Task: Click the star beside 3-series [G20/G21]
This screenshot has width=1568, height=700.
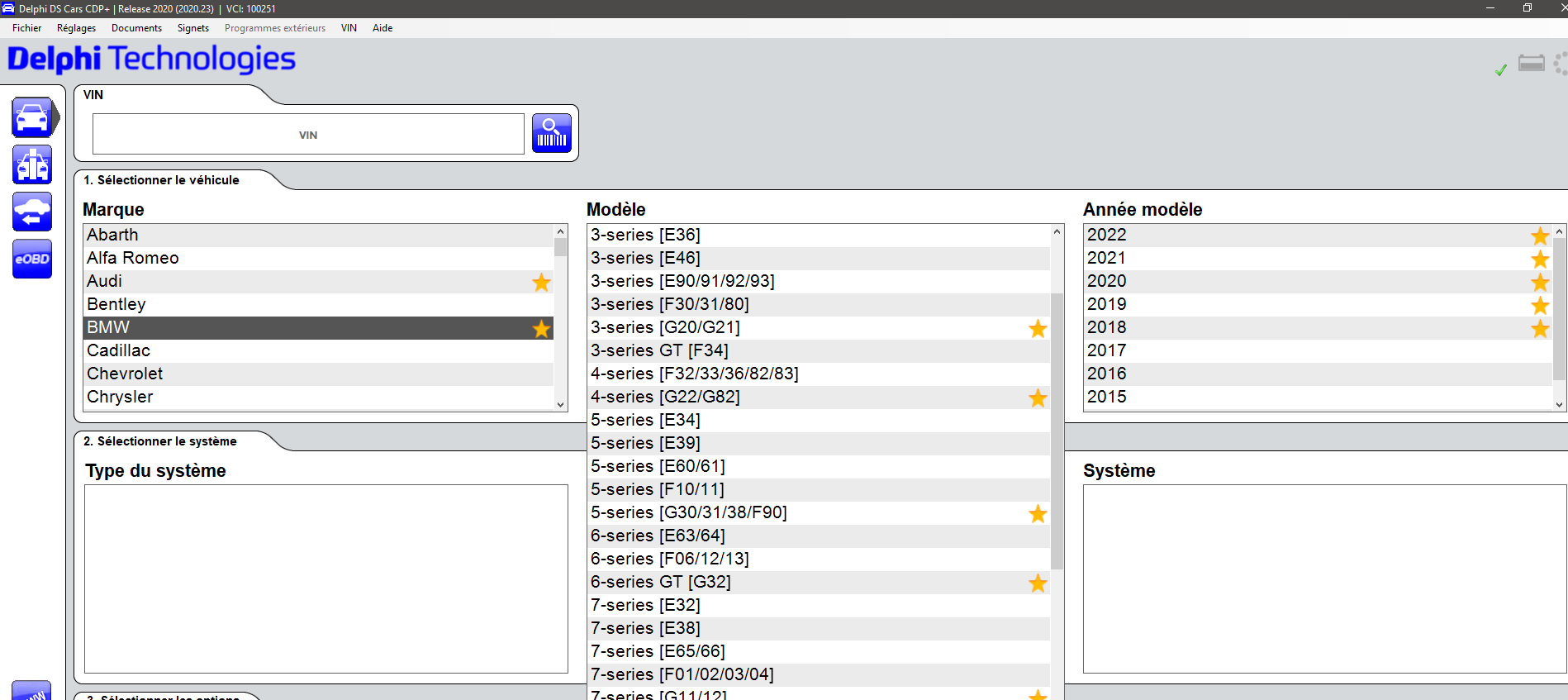Action: tap(1038, 328)
